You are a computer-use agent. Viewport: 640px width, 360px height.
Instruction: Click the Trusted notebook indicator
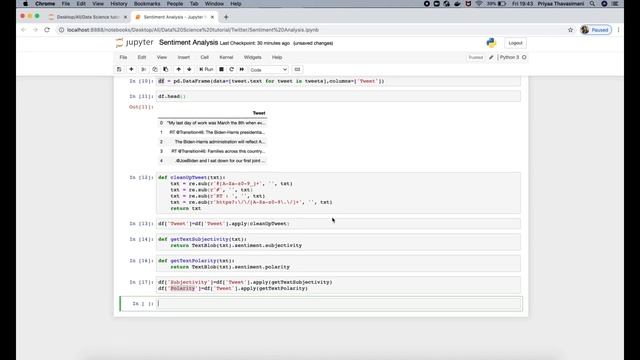coord(476,58)
